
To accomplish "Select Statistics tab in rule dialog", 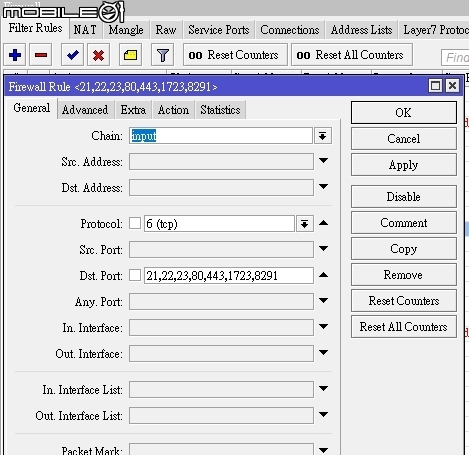I will tap(220, 110).
